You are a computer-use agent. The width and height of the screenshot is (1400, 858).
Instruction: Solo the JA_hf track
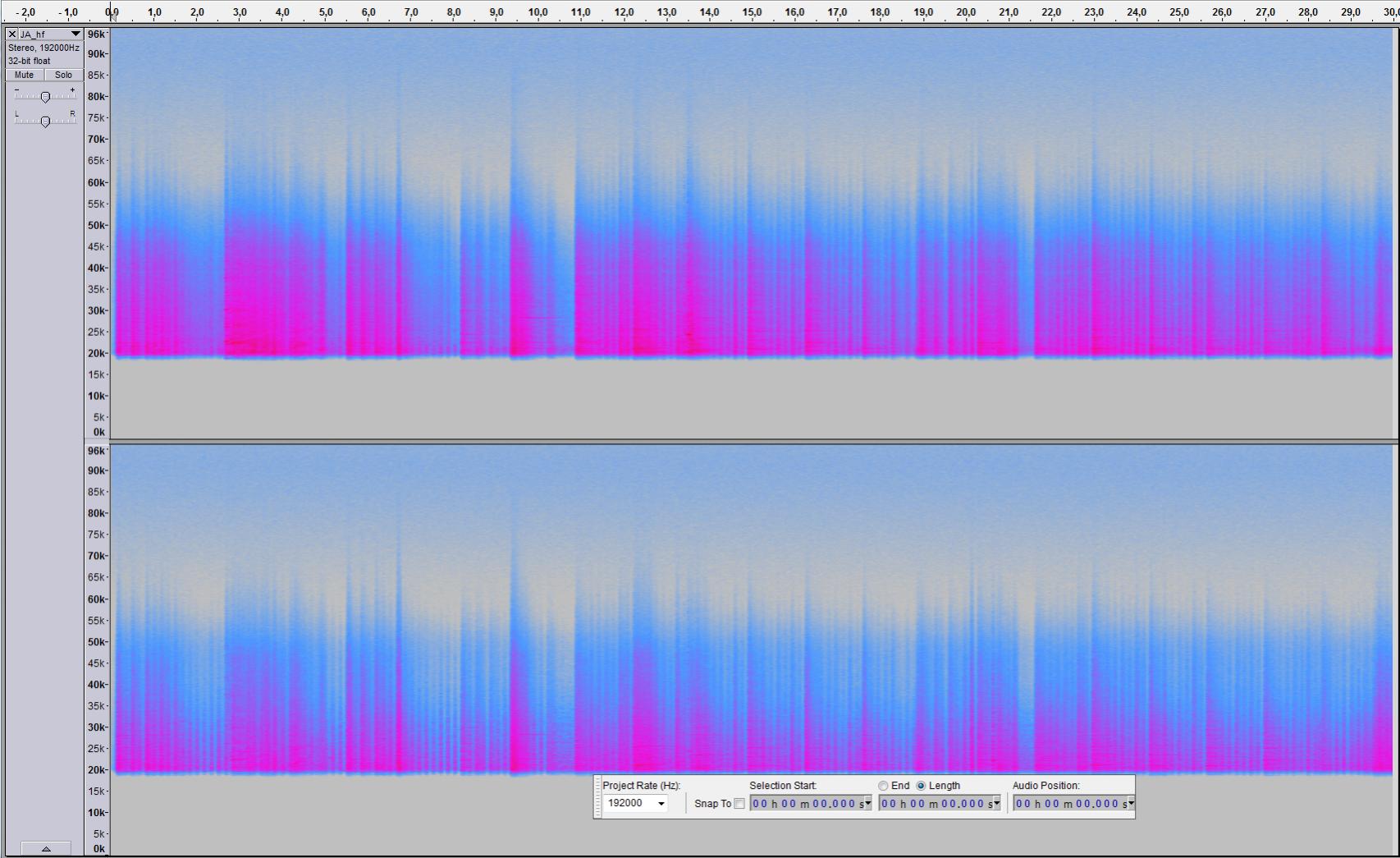click(63, 75)
